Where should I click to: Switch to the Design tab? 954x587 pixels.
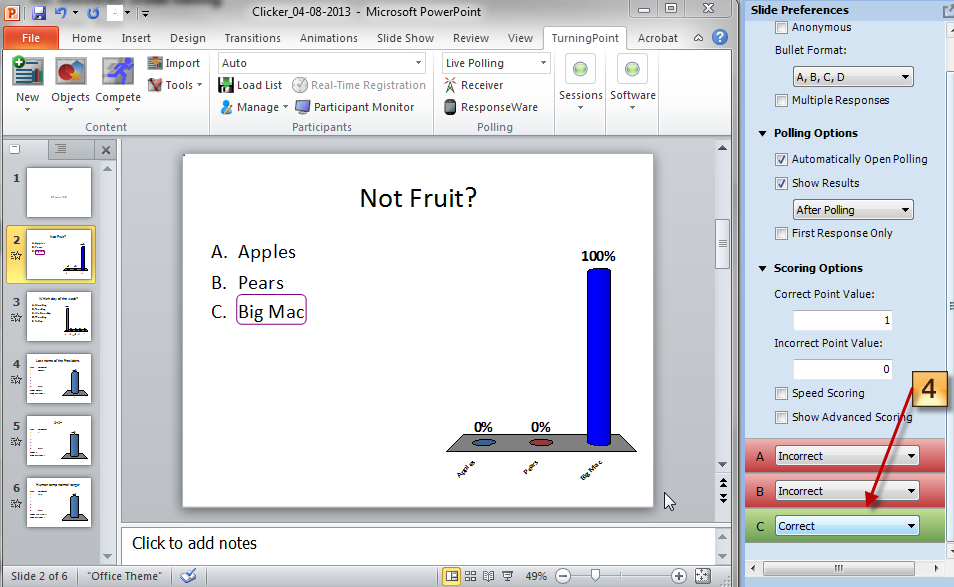coord(187,38)
